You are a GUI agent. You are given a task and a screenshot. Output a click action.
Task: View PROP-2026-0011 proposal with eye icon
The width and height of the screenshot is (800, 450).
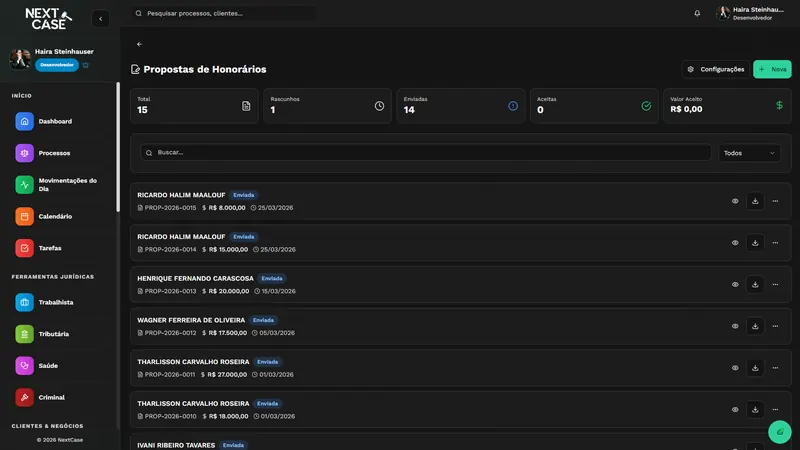[x=735, y=368]
